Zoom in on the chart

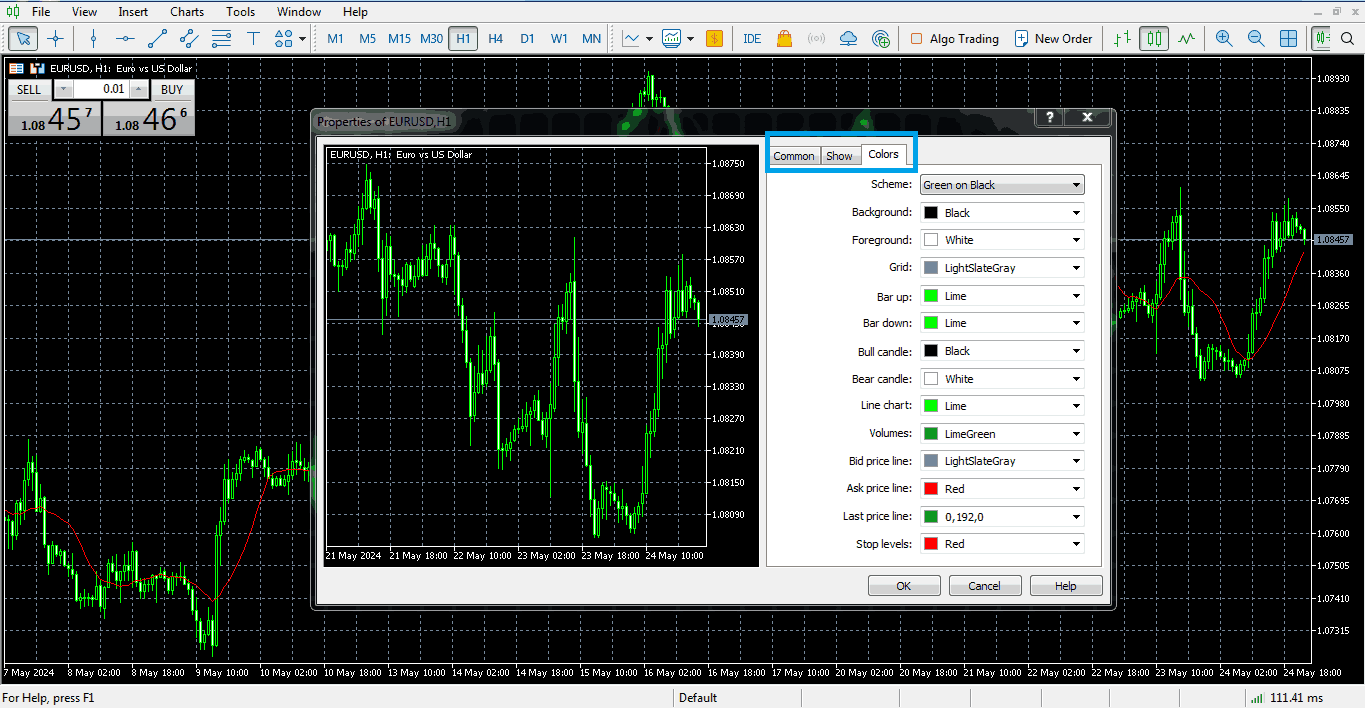1224,39
